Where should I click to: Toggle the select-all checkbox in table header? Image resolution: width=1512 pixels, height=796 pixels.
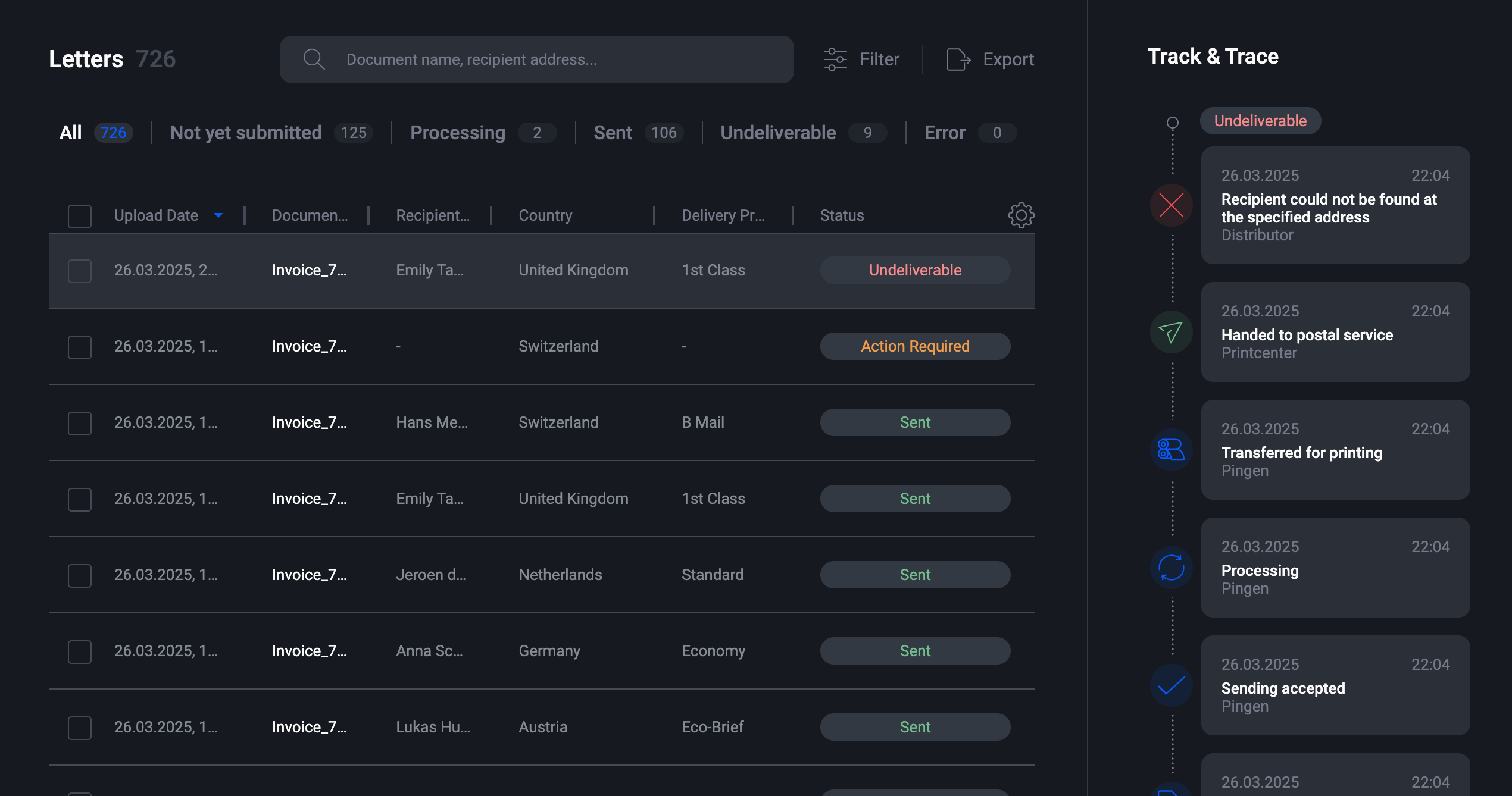(x=79, y=216)
